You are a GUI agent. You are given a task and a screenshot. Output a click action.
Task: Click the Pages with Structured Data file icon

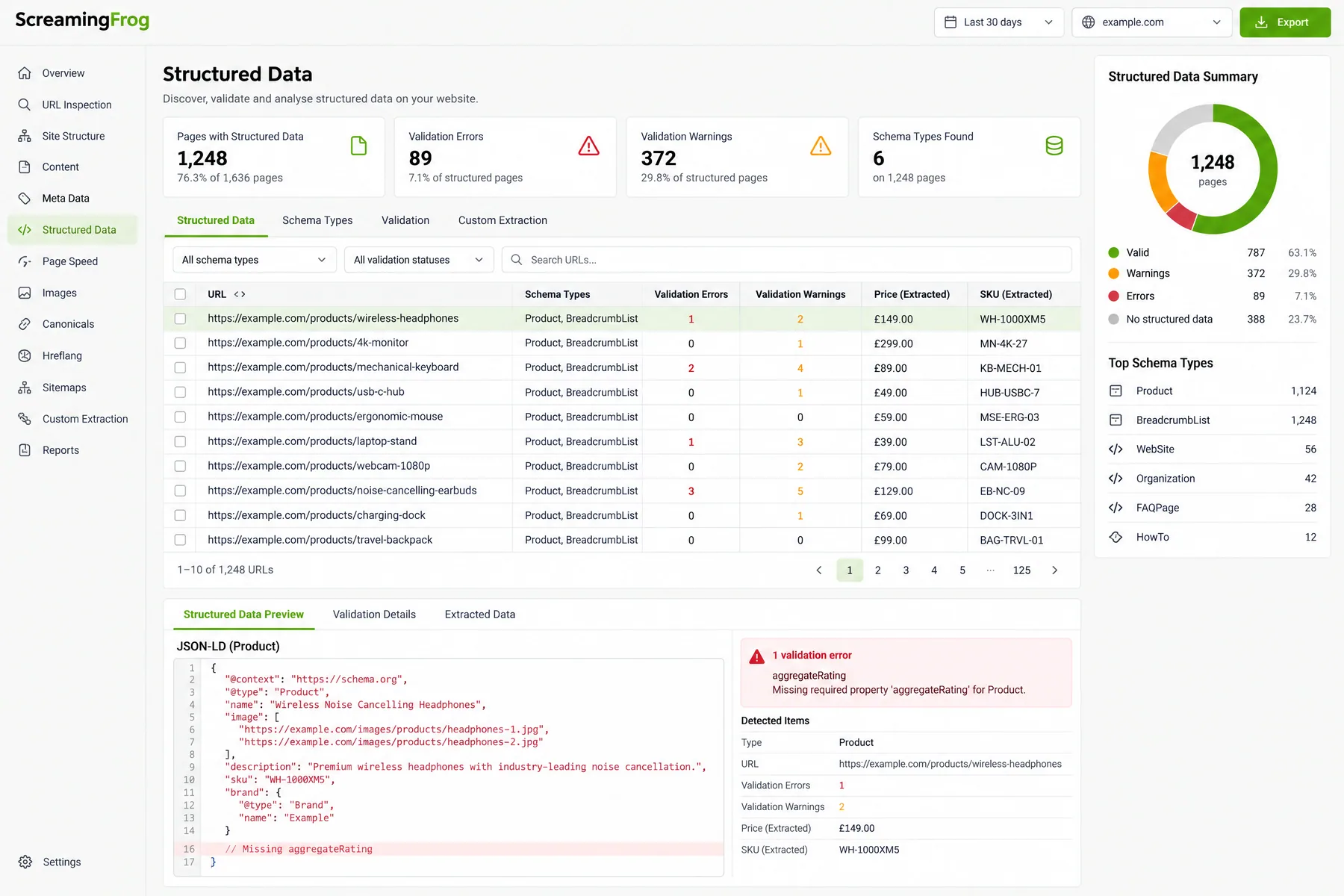358,146
